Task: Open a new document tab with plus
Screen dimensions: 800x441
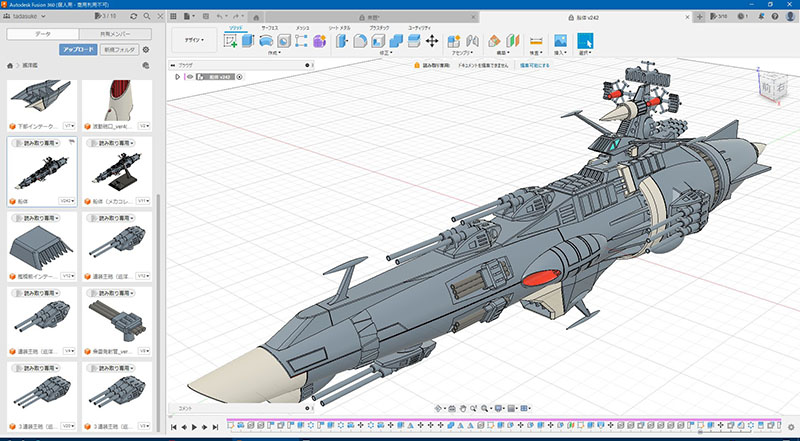Action: [x=699, y=16]
